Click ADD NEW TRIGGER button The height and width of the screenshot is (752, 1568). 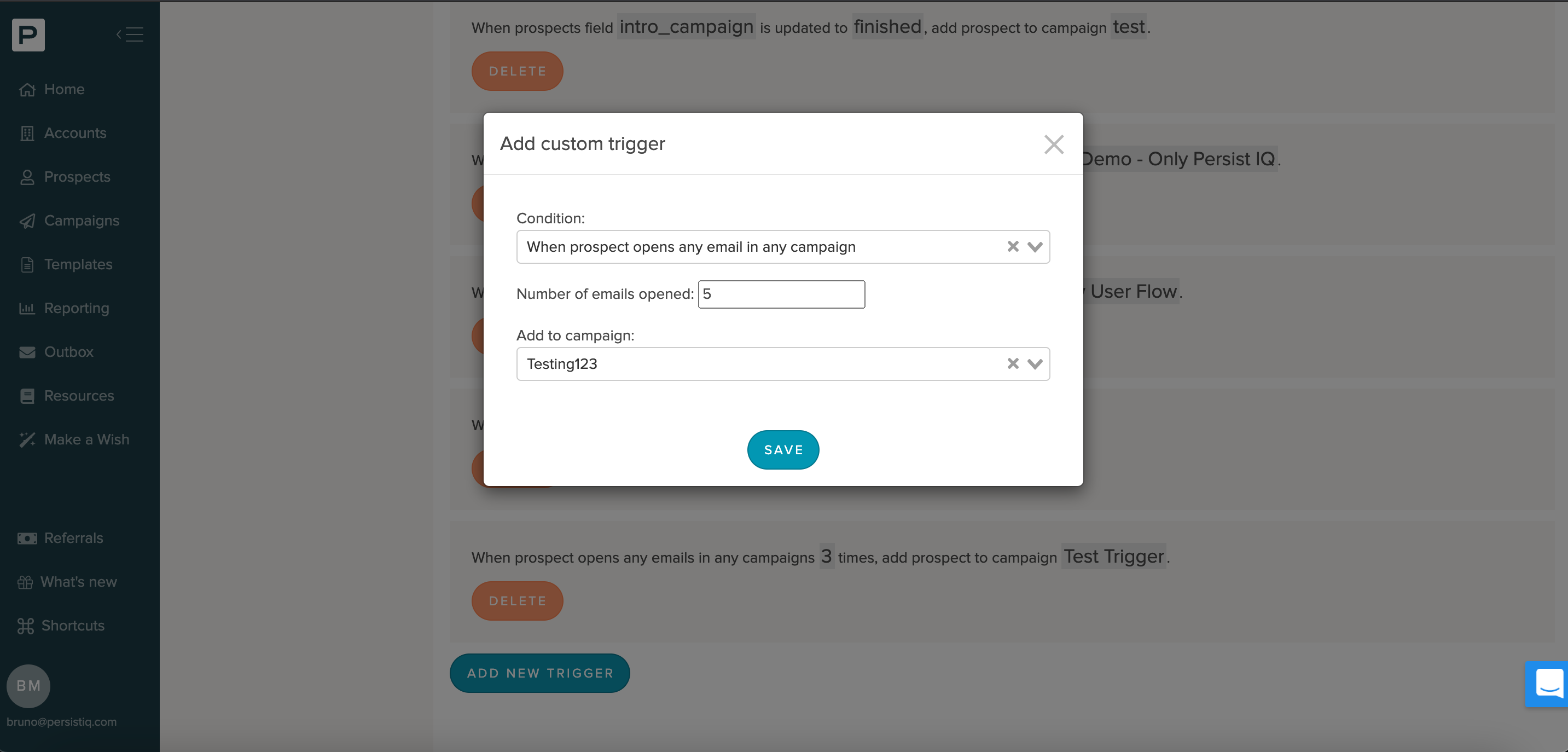(x=541, y=673)
